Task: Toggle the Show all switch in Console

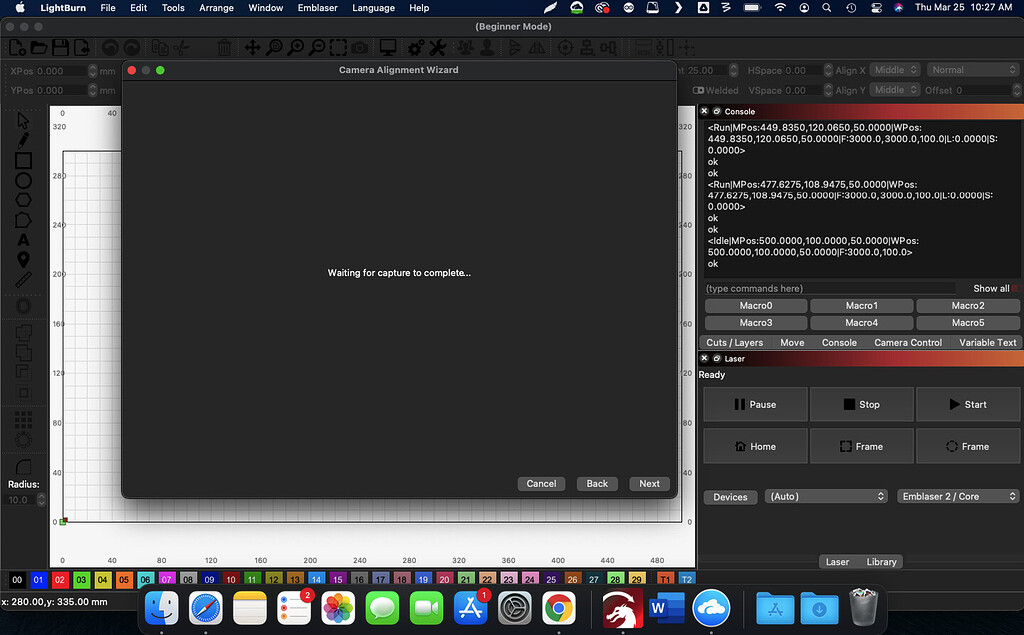Action: coord(1015,289)
